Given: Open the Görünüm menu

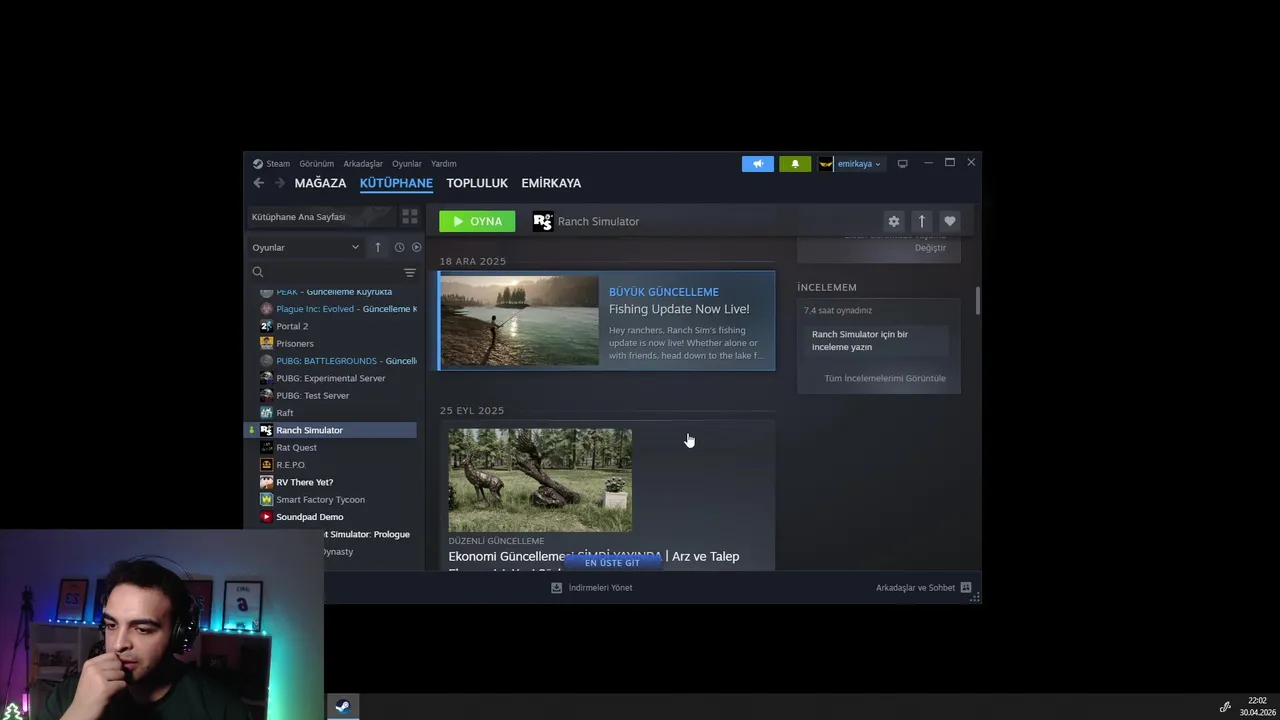Looking at the screenshot, I should point(317,164).
